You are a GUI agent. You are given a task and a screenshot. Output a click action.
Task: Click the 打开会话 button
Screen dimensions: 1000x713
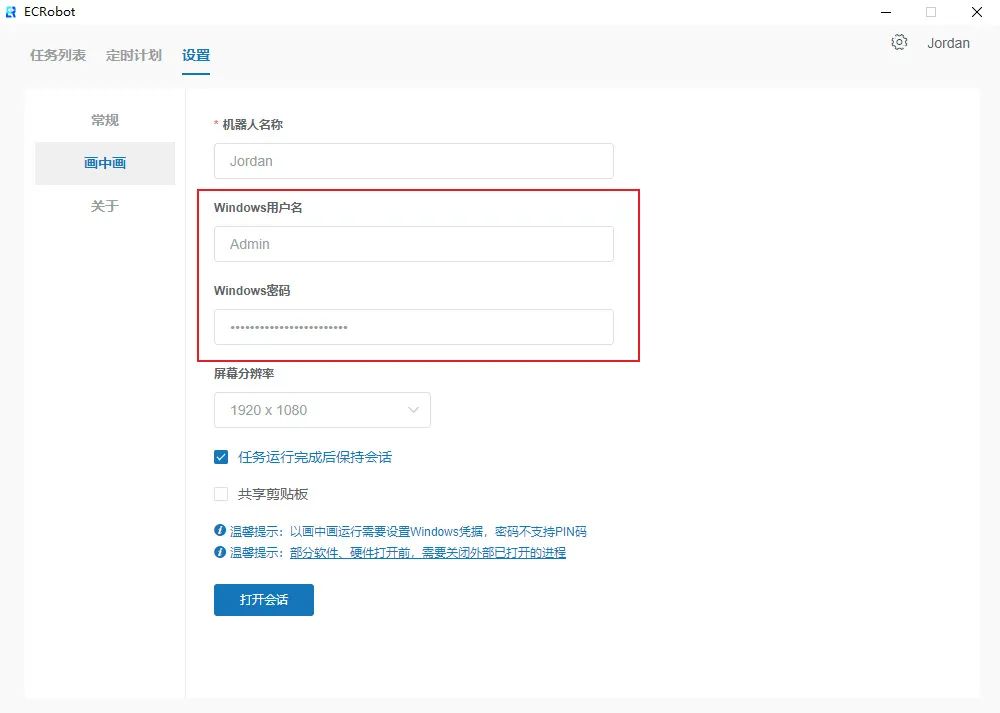tap(264, 600)
